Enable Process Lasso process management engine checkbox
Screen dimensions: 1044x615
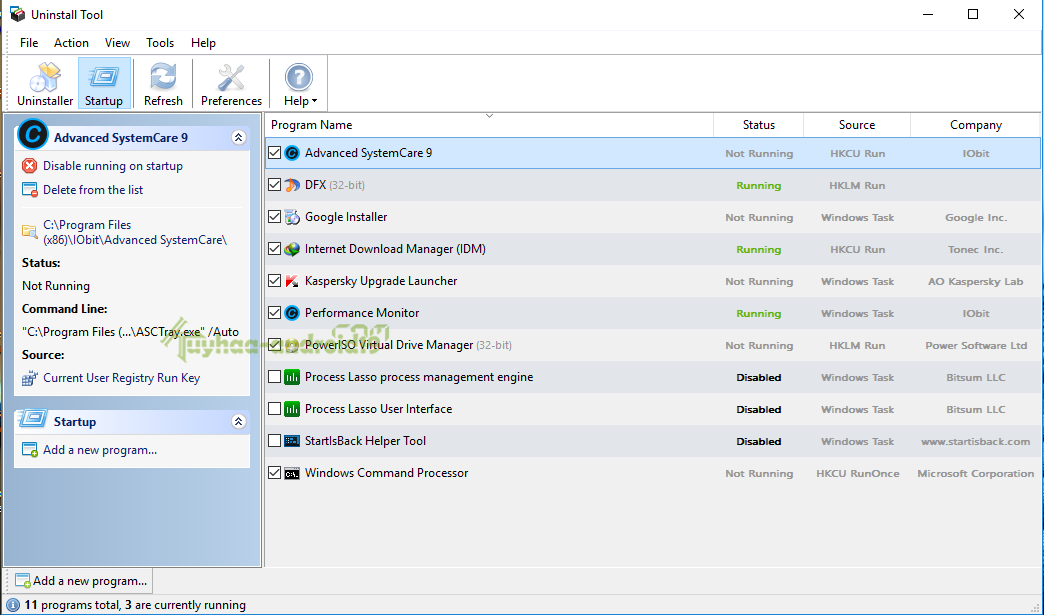click(274, 377)
